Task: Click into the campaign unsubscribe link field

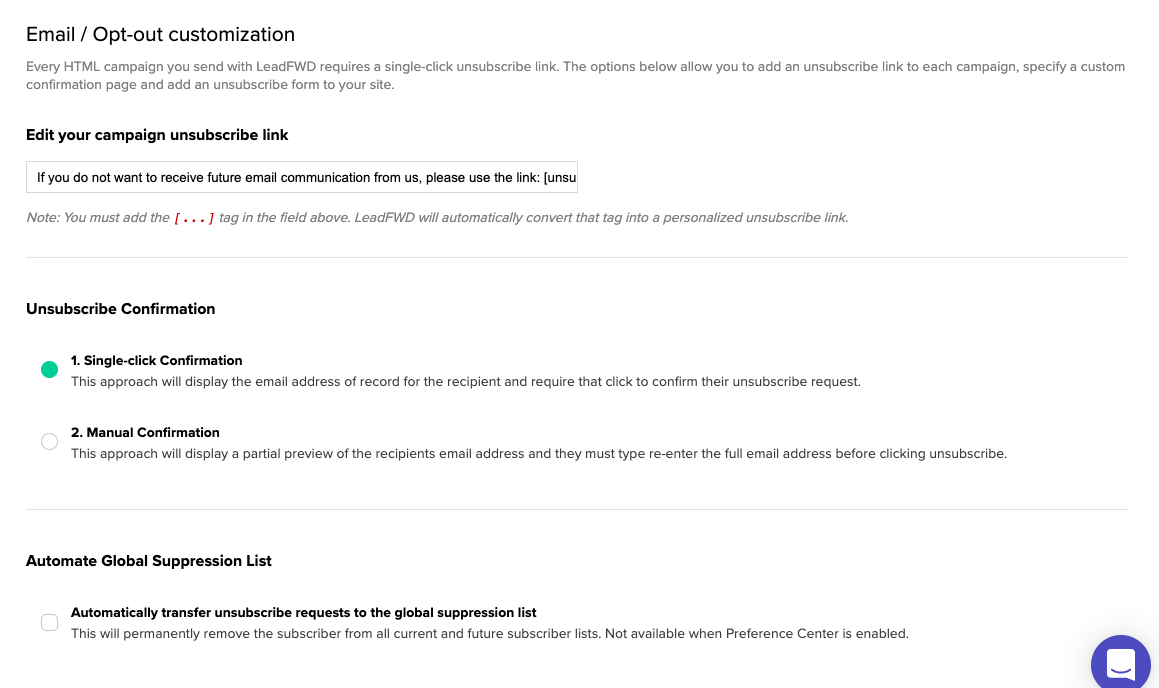Action: tap(302, 177)
